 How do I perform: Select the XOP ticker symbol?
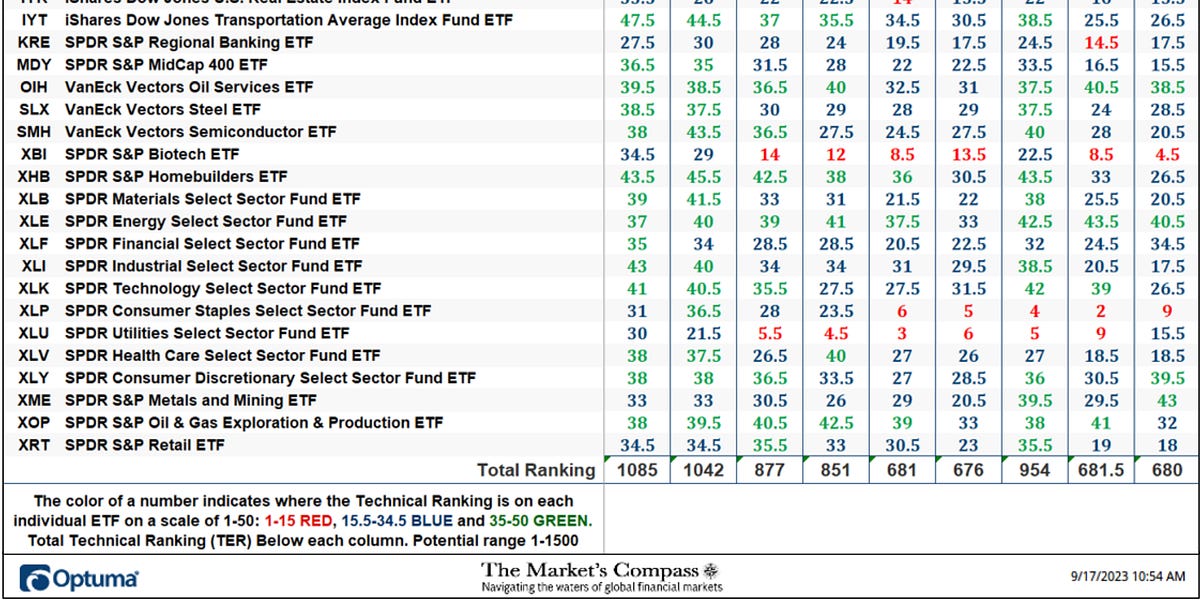(x=35, y=422)
